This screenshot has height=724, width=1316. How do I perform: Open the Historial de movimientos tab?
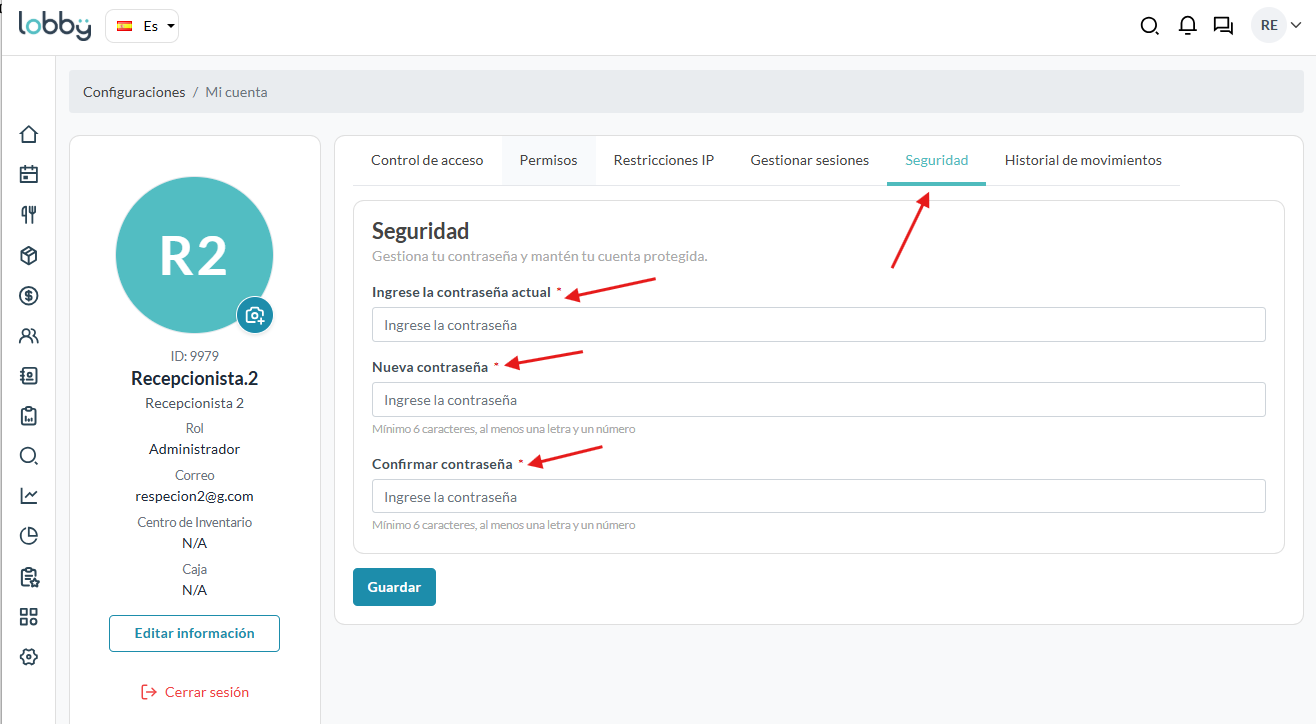[x=1083, y=160]
